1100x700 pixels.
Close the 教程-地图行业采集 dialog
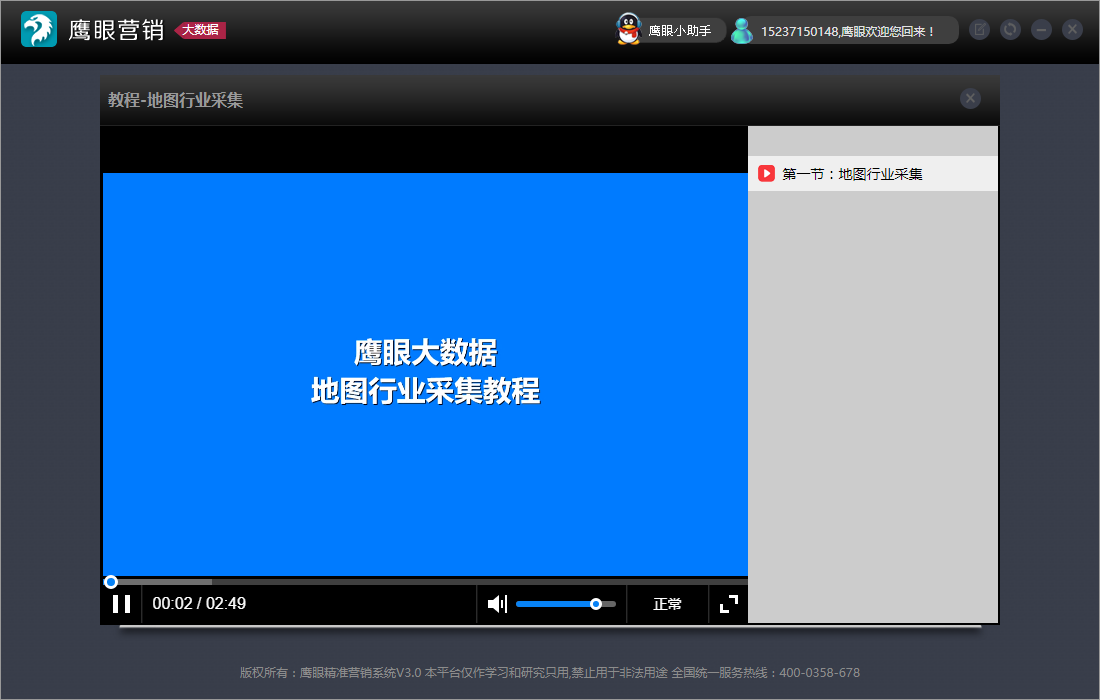coord(970,98)
